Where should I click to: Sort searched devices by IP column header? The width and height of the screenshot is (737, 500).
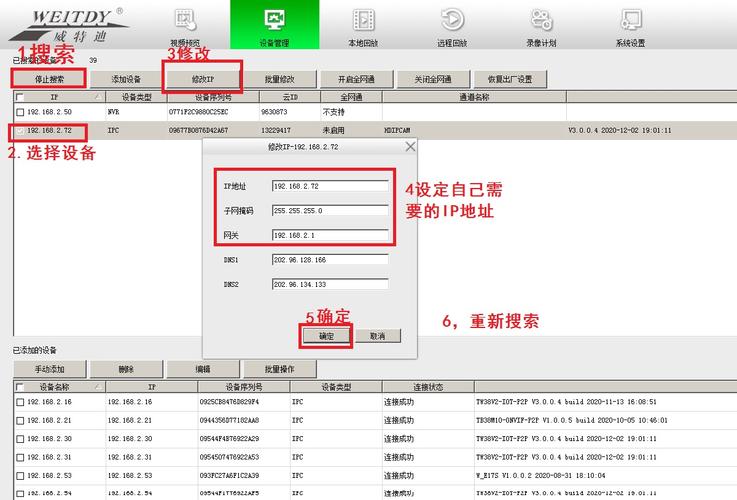pos(59,97)
